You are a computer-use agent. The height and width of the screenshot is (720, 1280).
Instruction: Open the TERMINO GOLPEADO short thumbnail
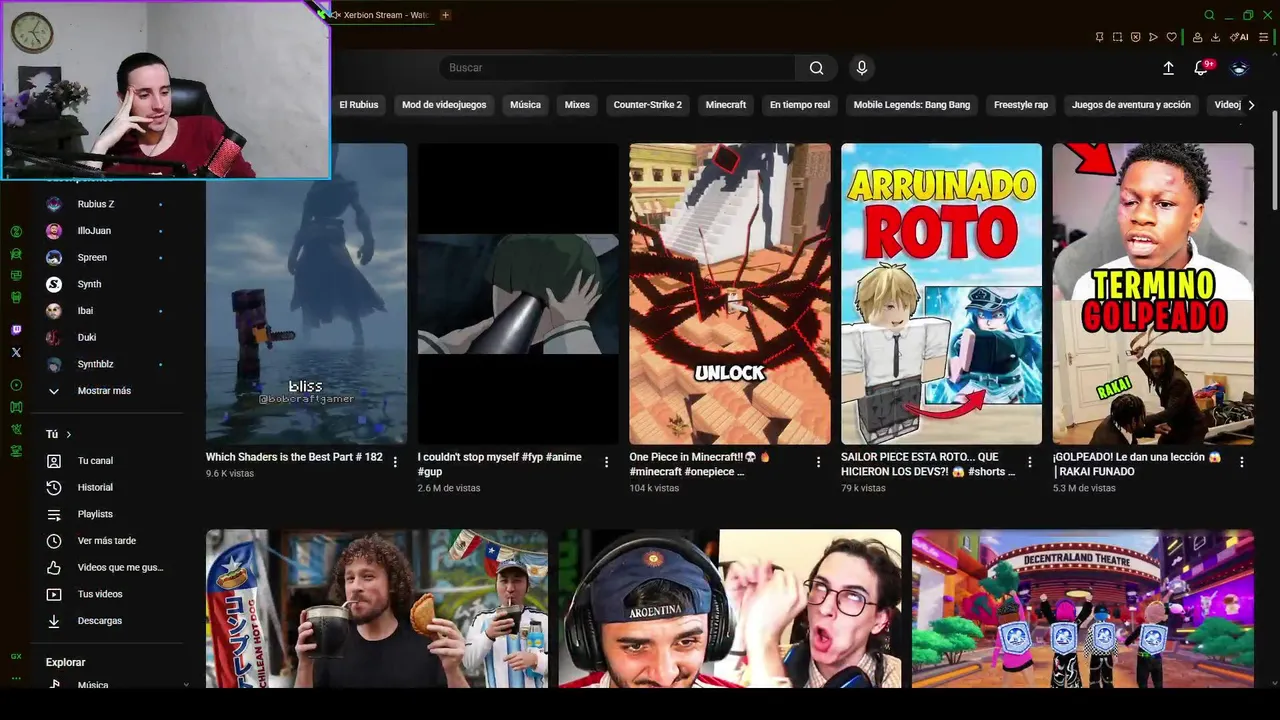click(x=1153, y=294)
